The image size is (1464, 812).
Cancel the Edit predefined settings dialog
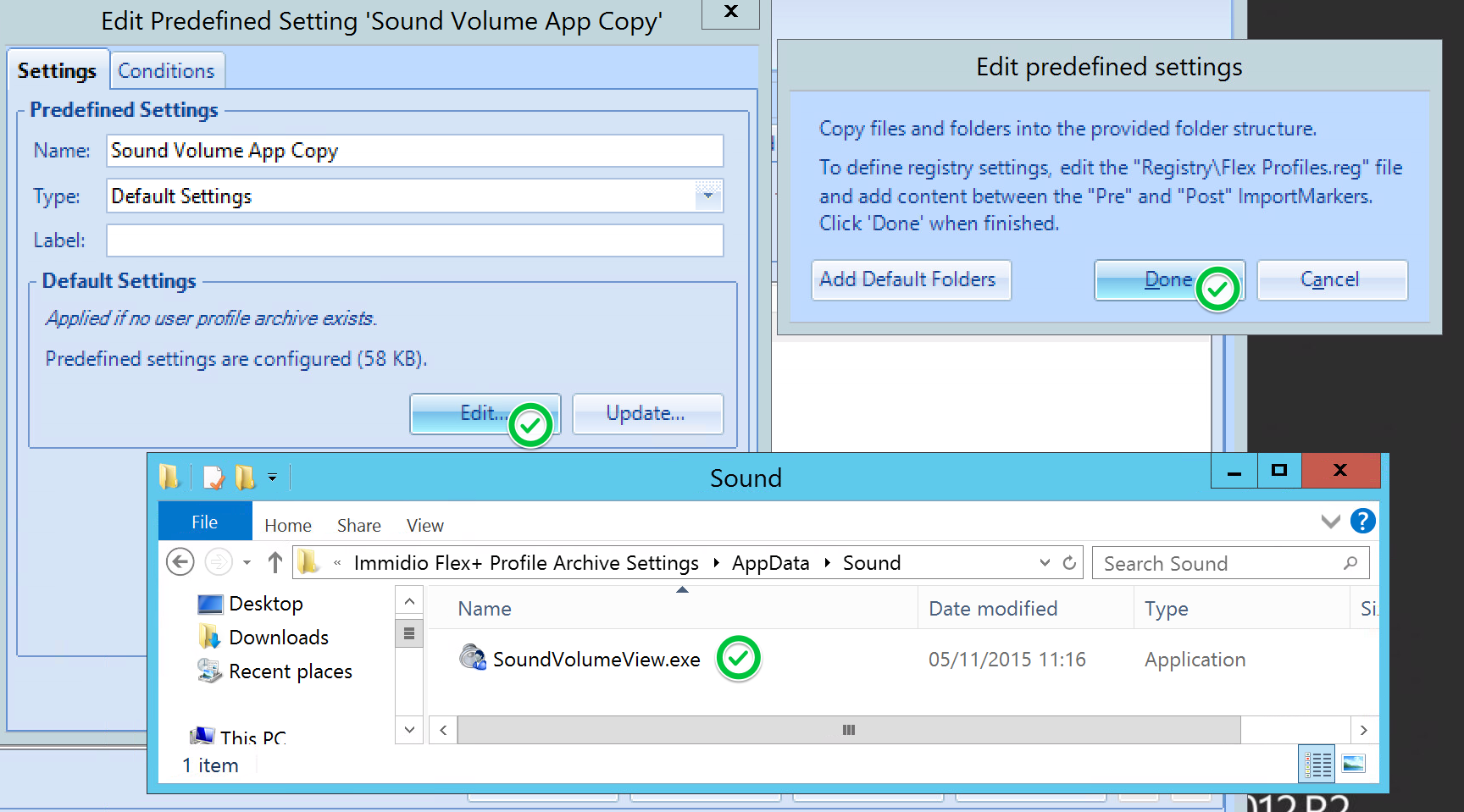tap(1332, 279)
